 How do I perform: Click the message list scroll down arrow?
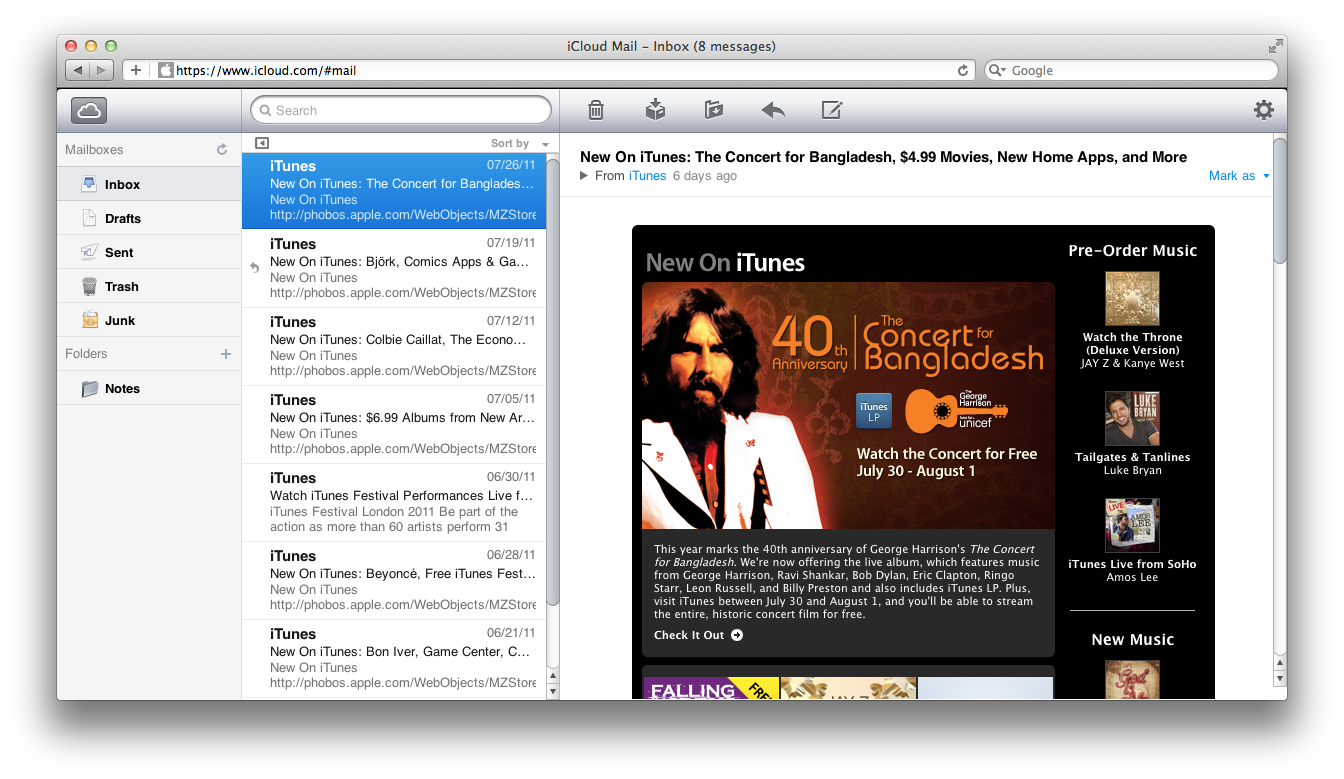pos(553,691)
